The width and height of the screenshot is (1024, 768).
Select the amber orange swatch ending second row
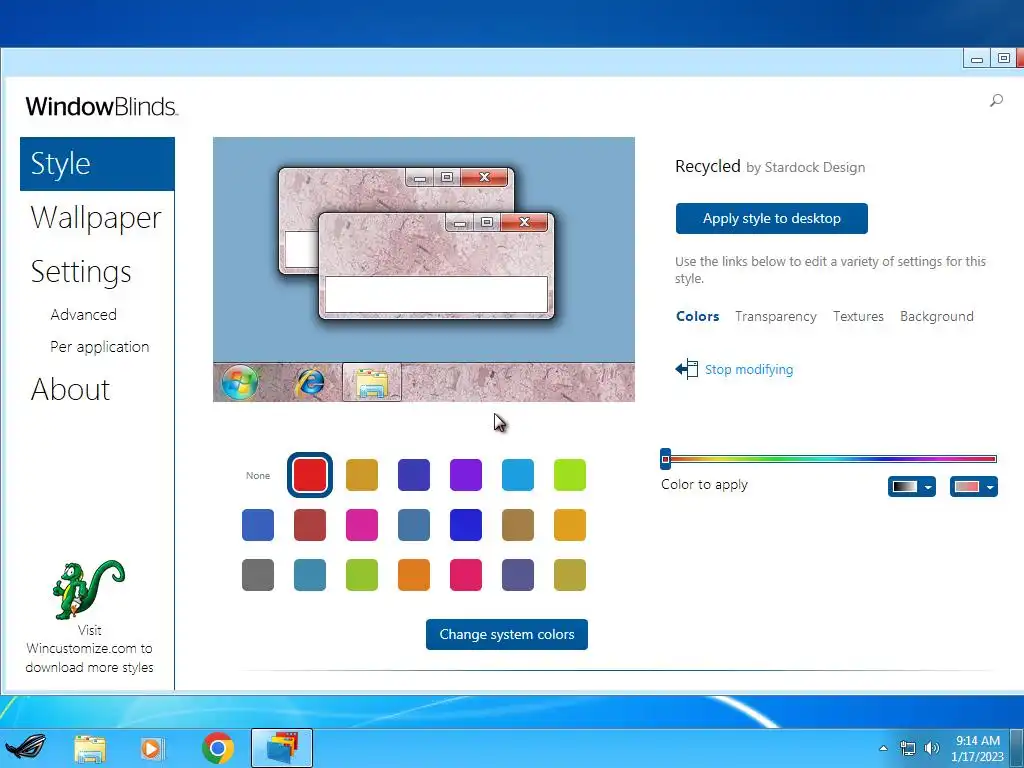(569, 525)
